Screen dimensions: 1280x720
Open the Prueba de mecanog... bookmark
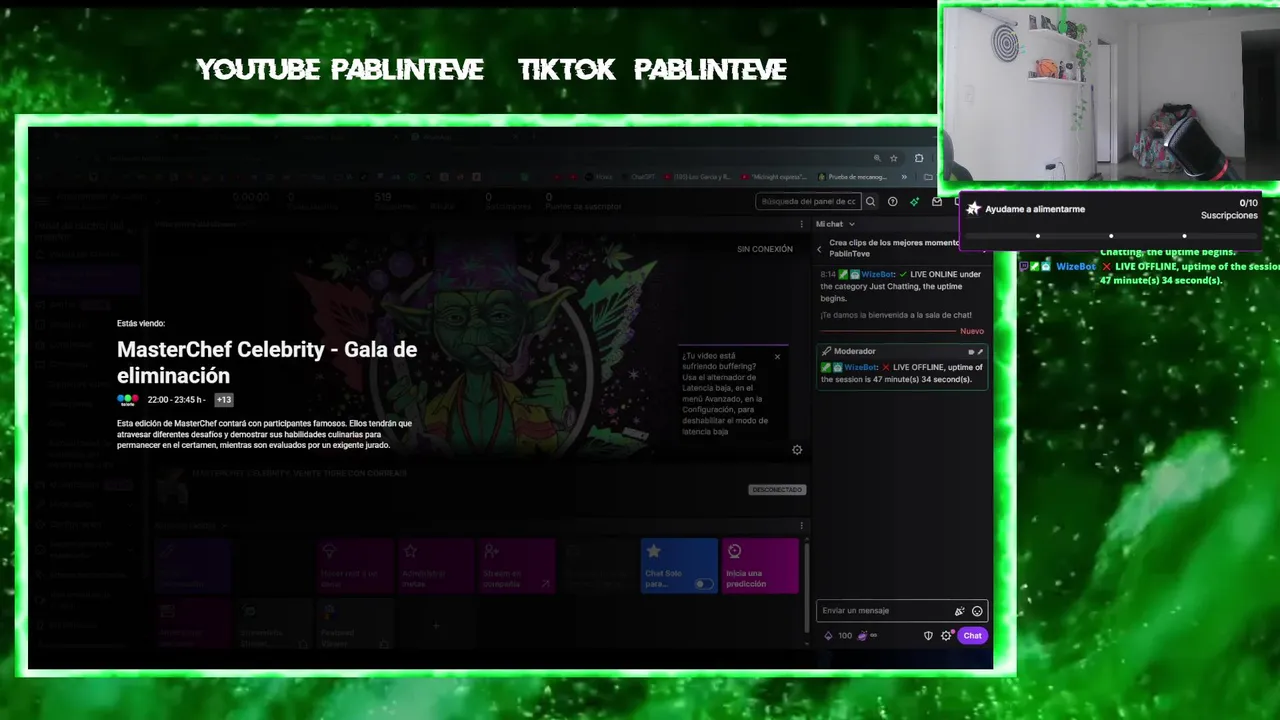tap(852, 177)
